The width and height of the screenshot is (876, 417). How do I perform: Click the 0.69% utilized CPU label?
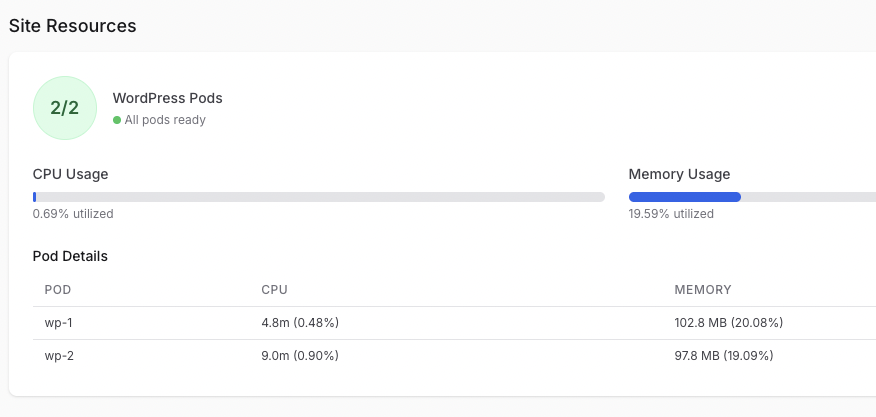[73, 214]
